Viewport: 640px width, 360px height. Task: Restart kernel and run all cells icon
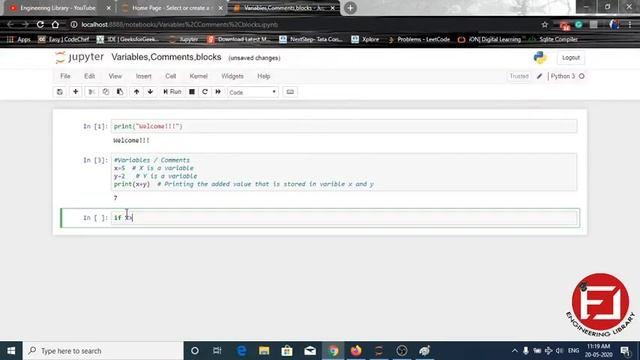[x=218, y=92]
